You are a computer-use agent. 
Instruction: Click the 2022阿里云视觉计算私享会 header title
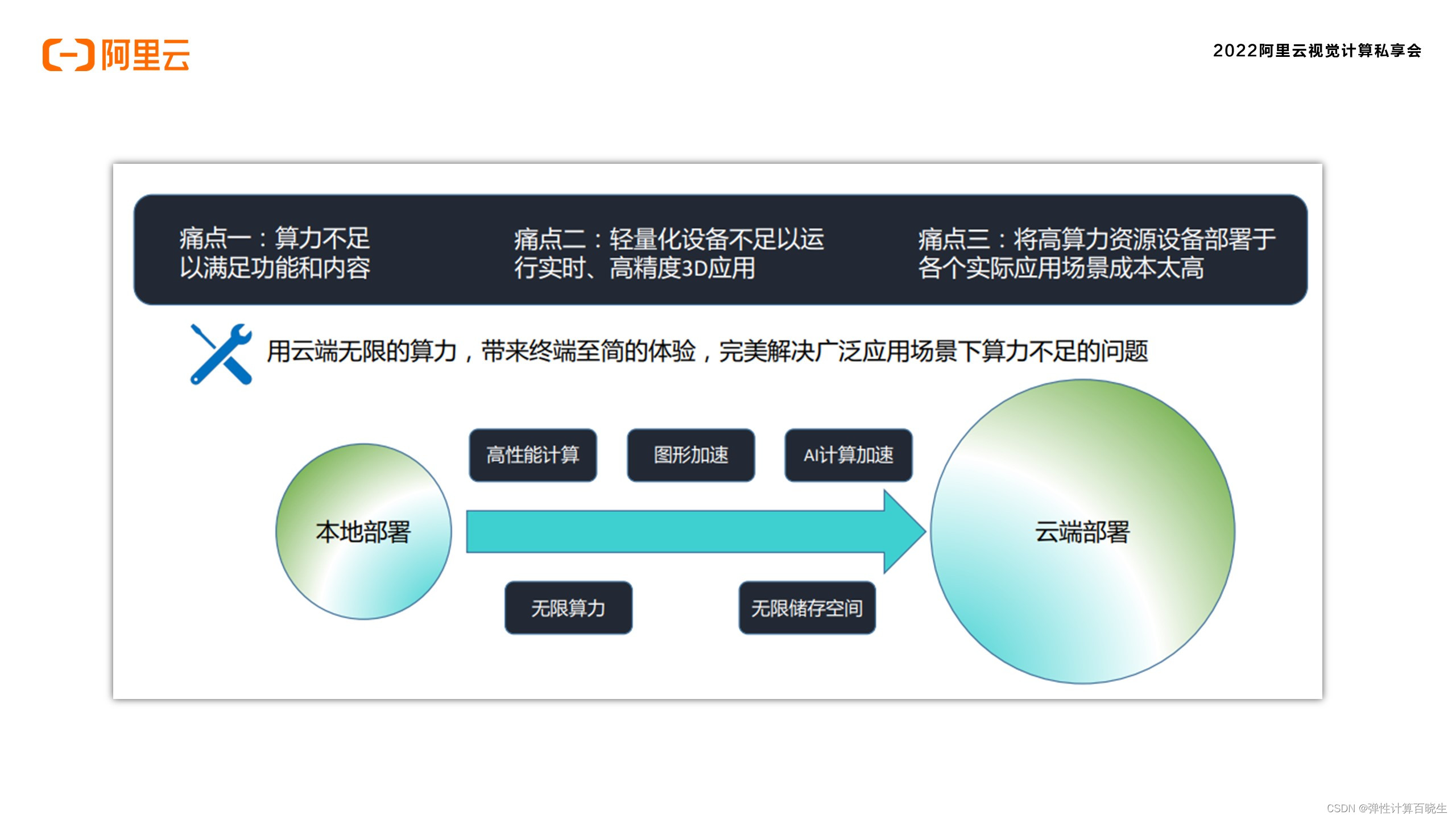point(1317,51)
